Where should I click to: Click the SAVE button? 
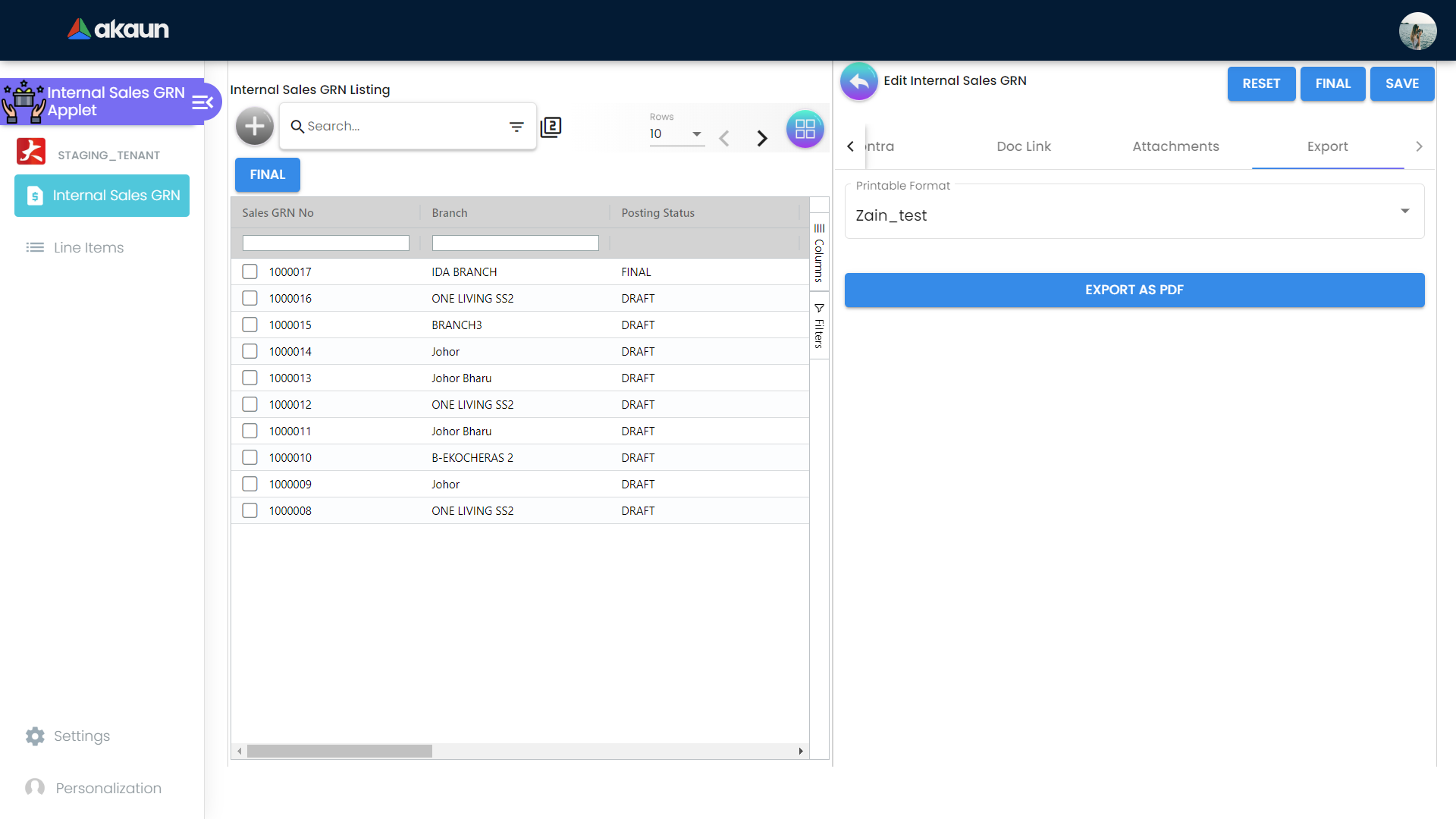pyautogui.click(x=1401, y=83)
